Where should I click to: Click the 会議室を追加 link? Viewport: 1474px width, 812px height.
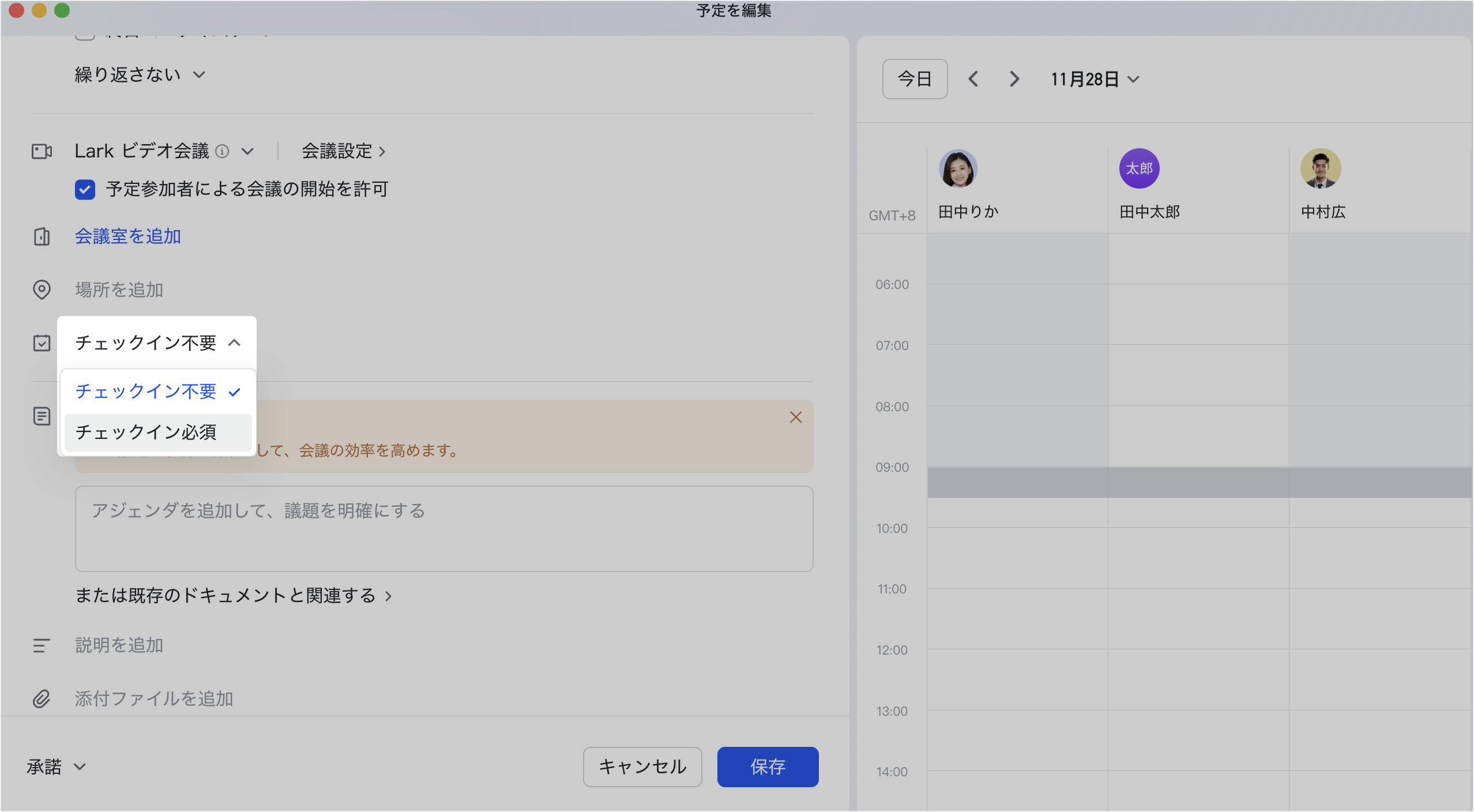[128, 236]
